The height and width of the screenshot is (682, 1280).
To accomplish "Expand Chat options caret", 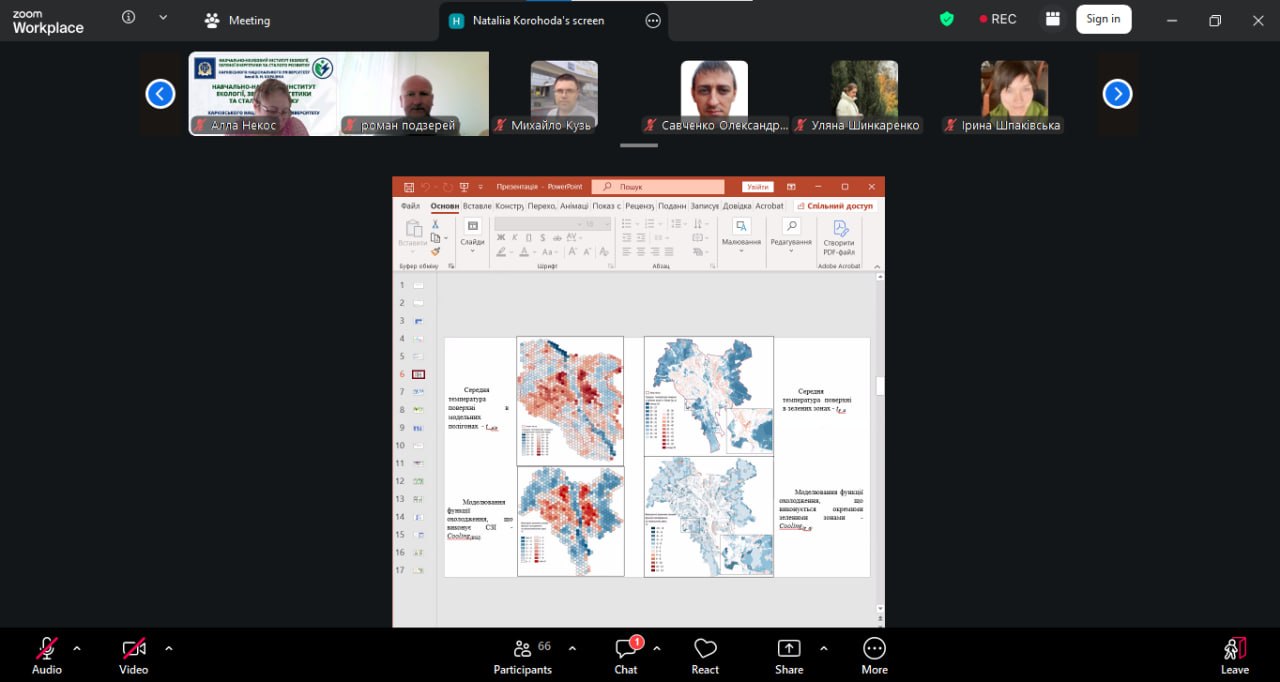I will click(x=657, y=648).
